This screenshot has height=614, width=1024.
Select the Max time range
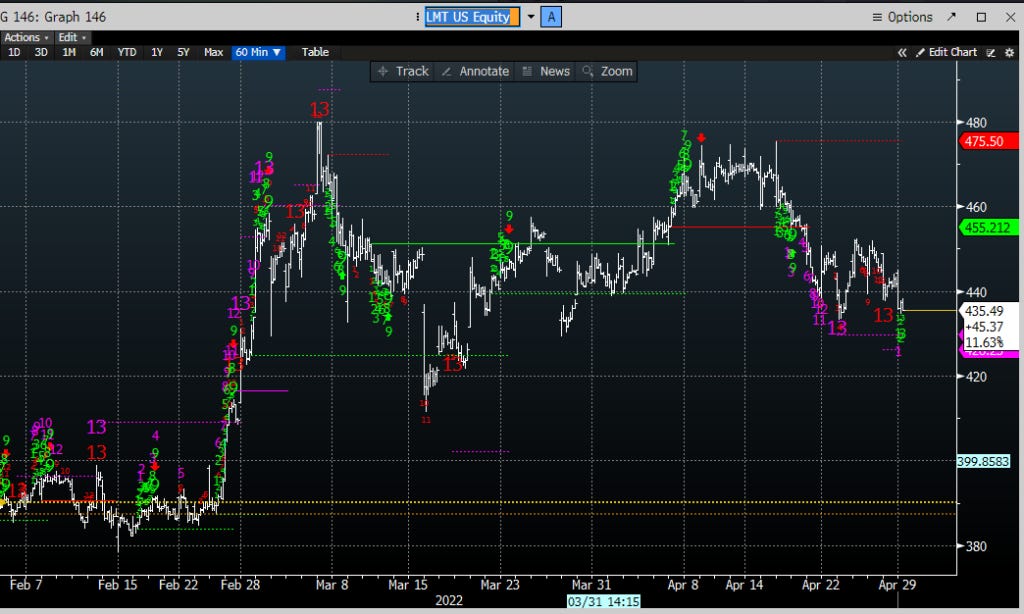(214, 52)
